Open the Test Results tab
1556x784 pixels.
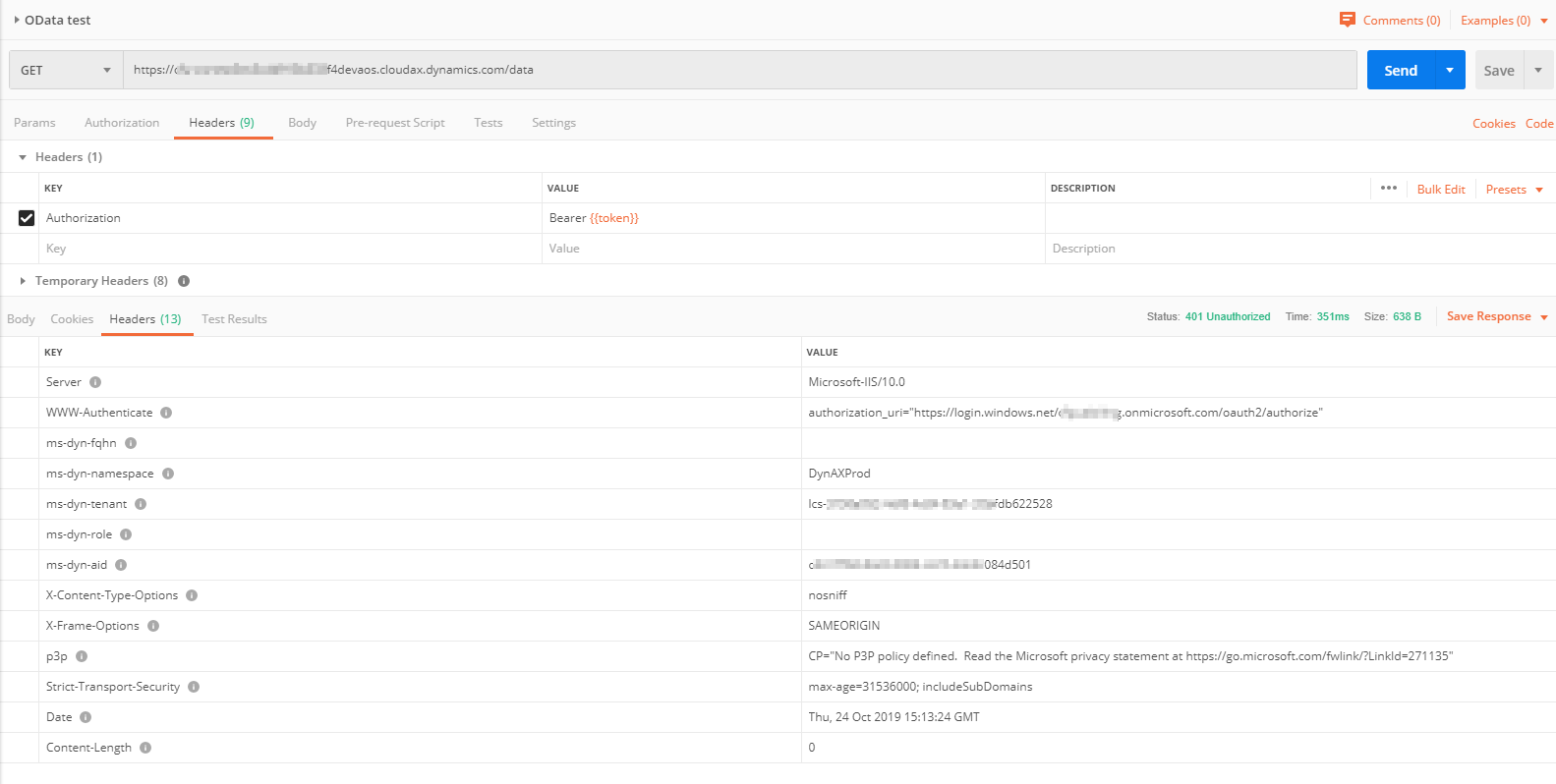point(234,319)
